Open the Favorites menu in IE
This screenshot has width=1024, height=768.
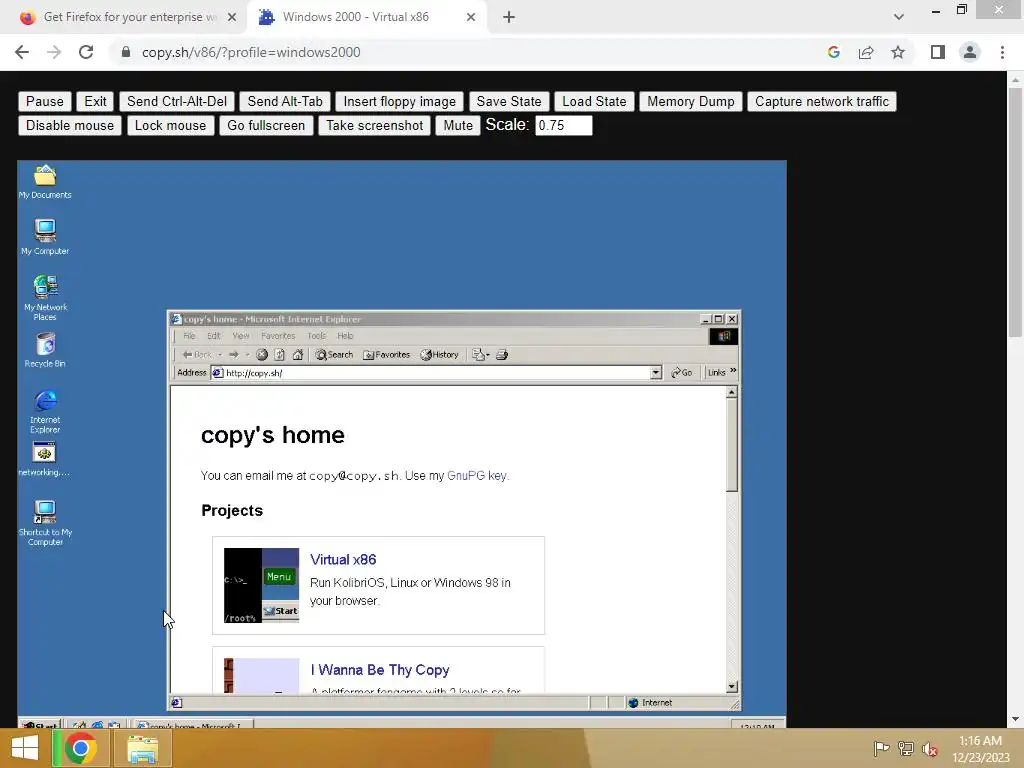tap(278, 336)
